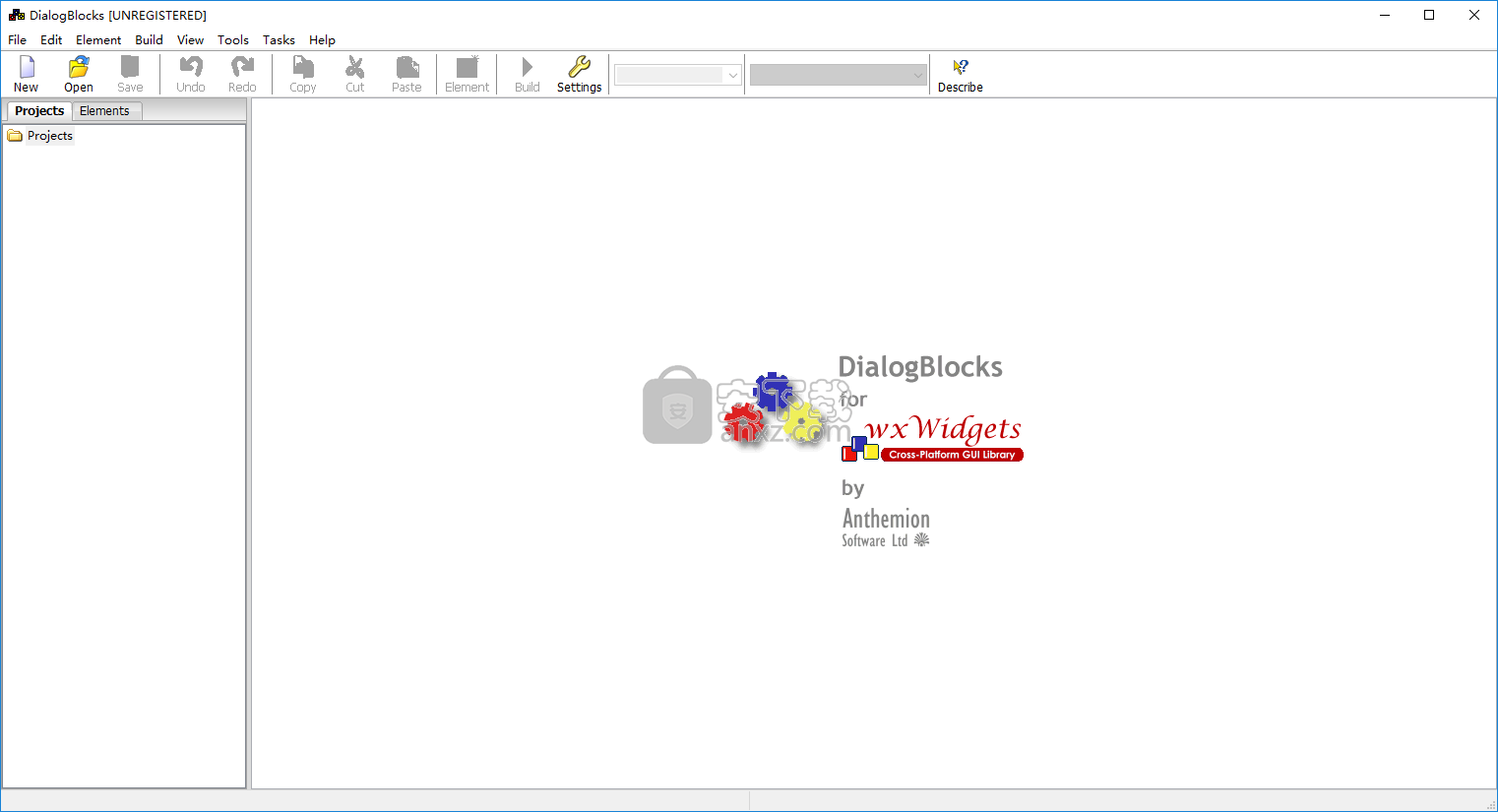
Task: Click the Paste toolbar icon
Action: (x=406, y=67)
